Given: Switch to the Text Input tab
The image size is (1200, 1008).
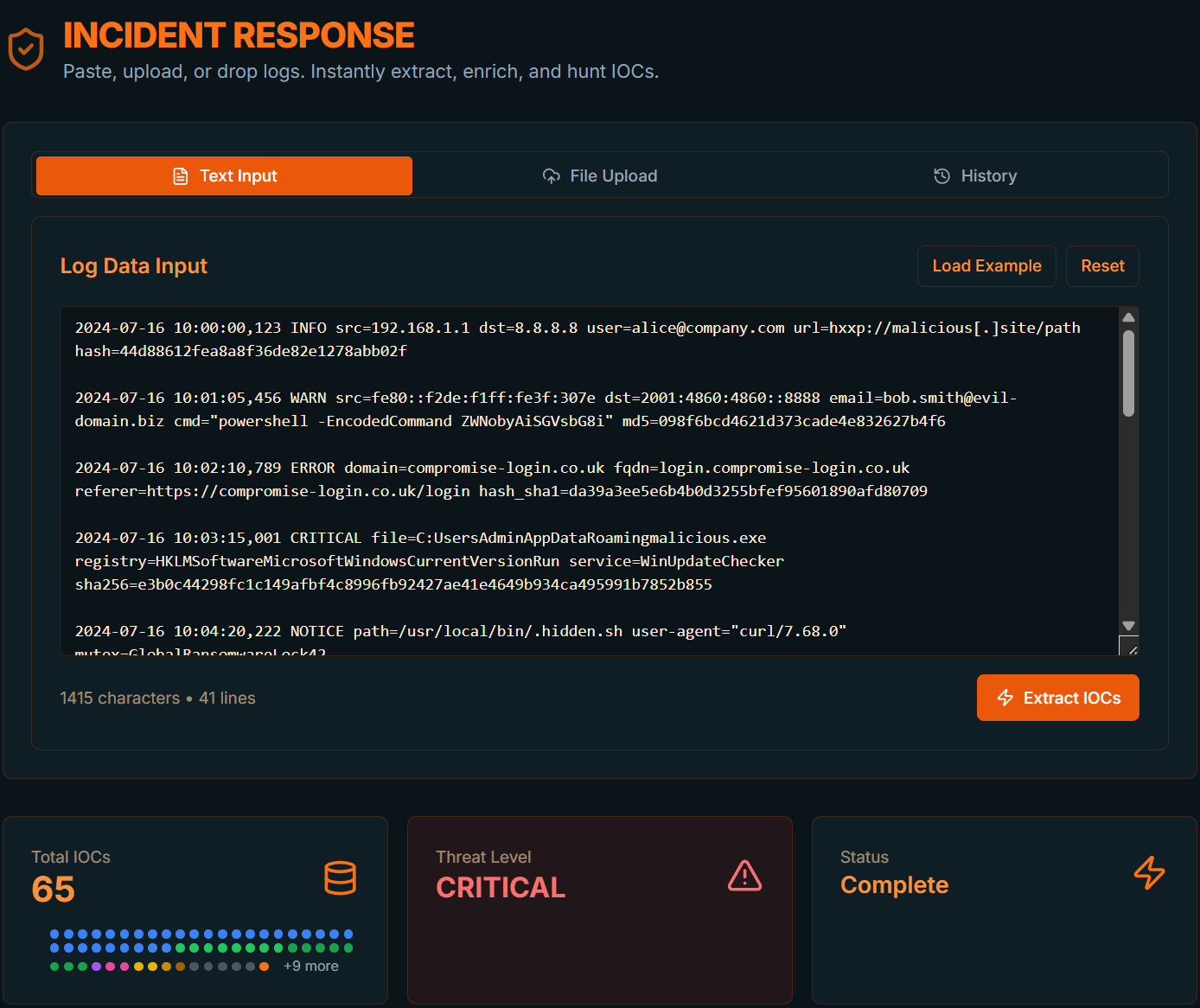Looking at the screenshot, I should click(x=224, y=175).
